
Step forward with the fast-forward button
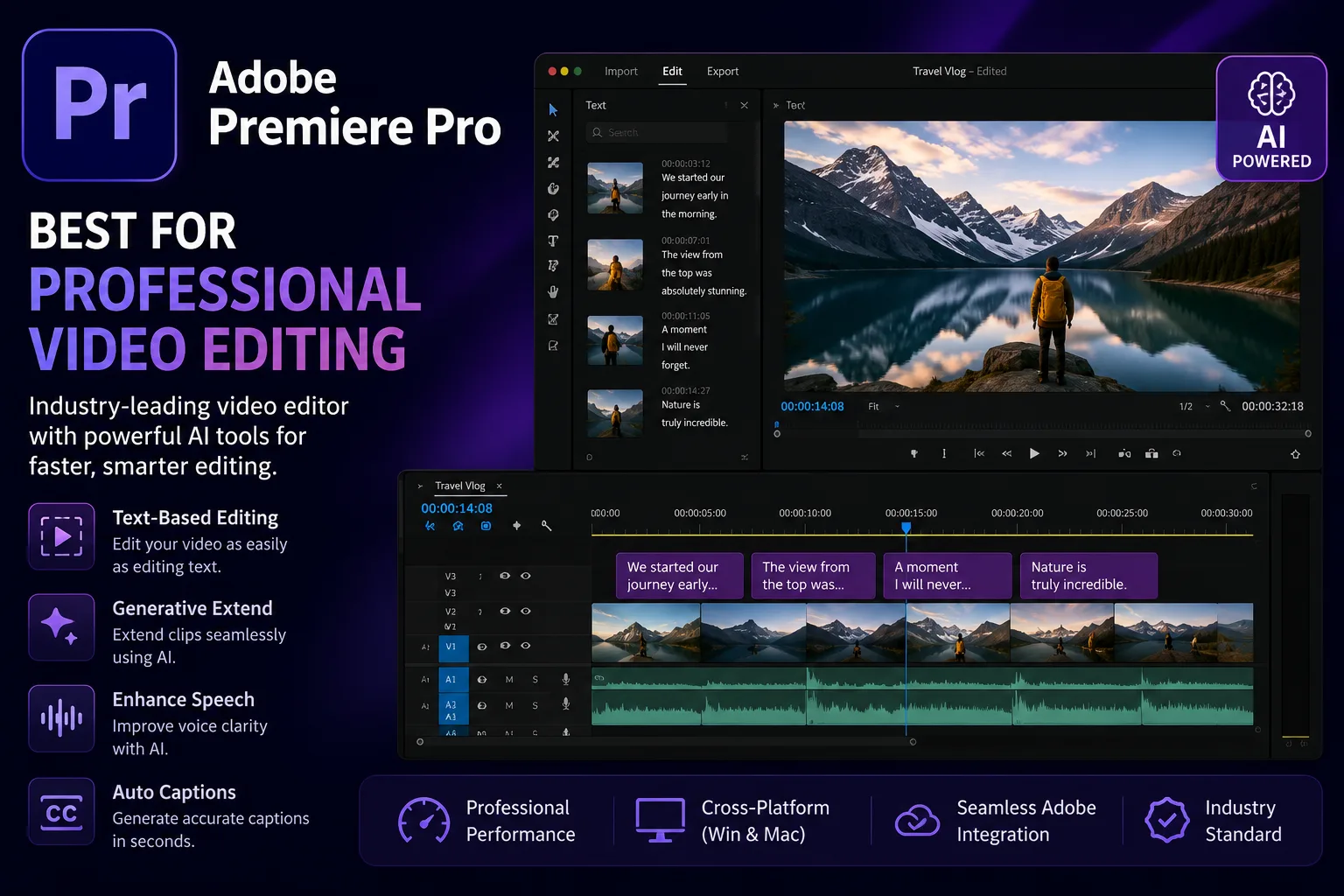(1062, 453)
